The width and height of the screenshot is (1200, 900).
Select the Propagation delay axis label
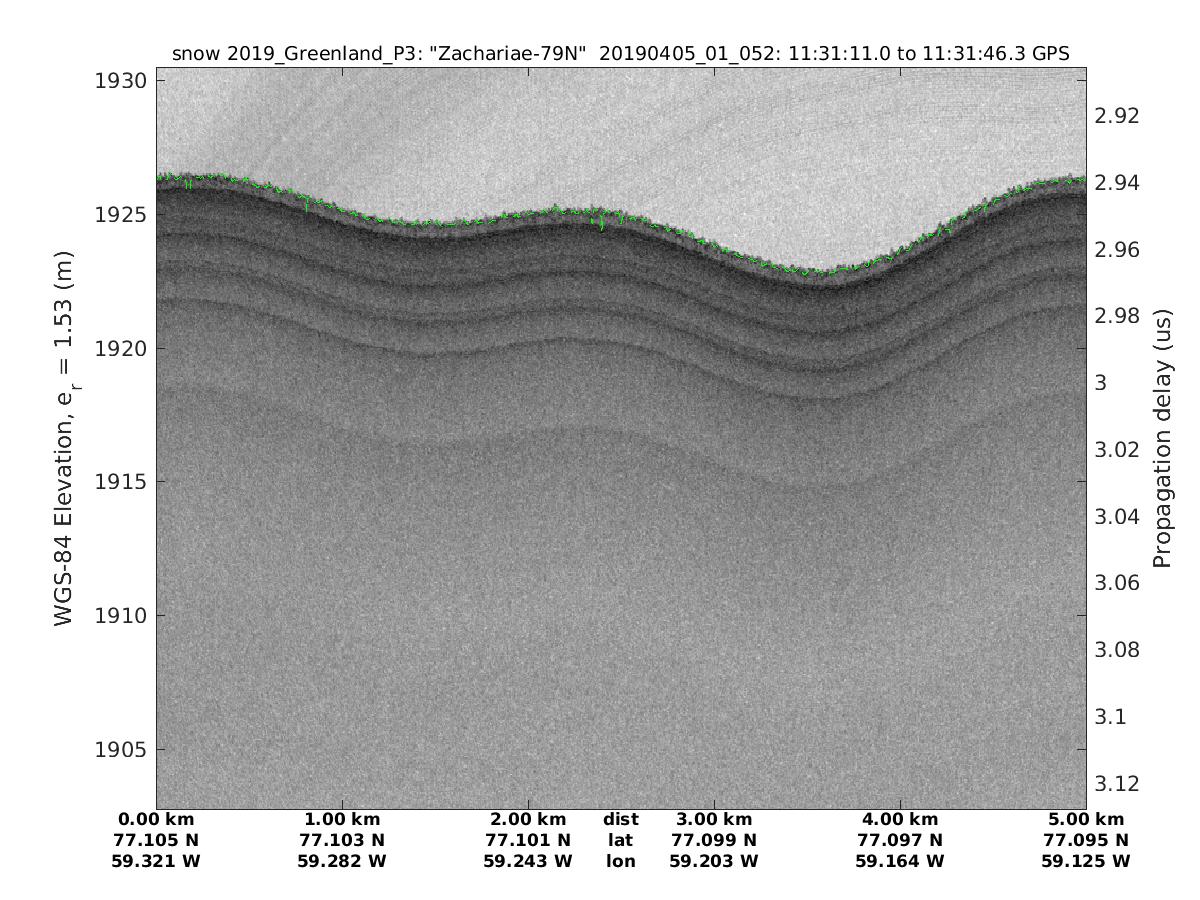(x=1163, y=440)
